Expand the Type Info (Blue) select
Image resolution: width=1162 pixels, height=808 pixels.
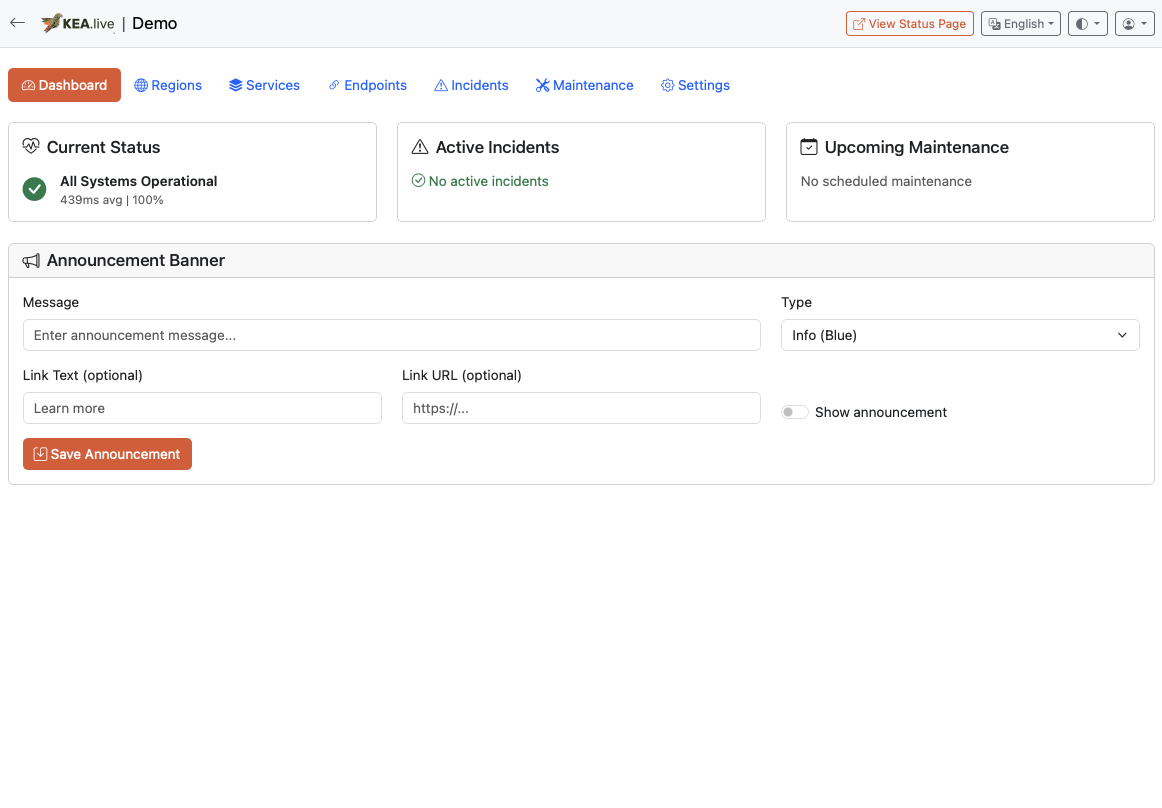(960, 335)
